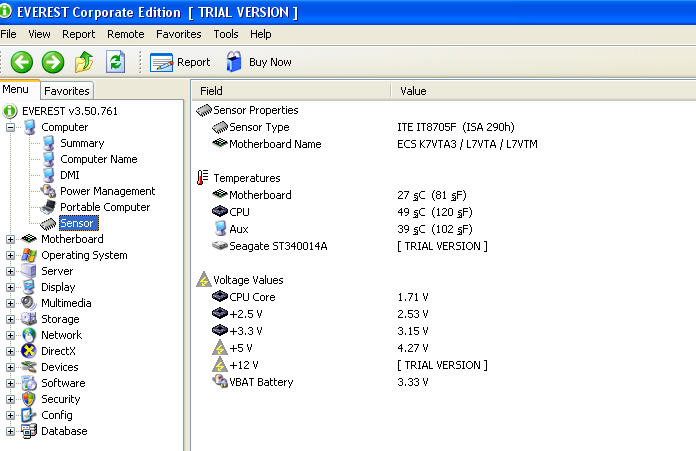The image size is (696, 451).
Task: Click the Config tree icon
Action: (29, 415)
